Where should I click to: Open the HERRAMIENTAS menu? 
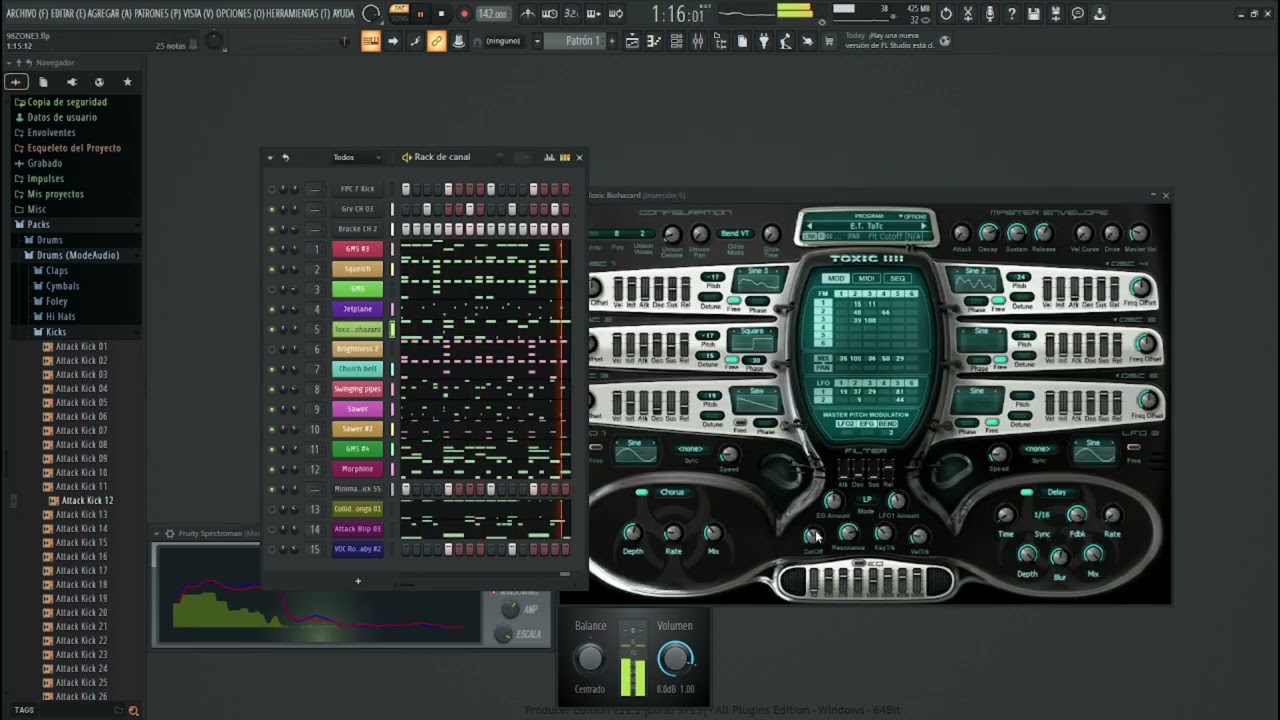tap(297, 14)
